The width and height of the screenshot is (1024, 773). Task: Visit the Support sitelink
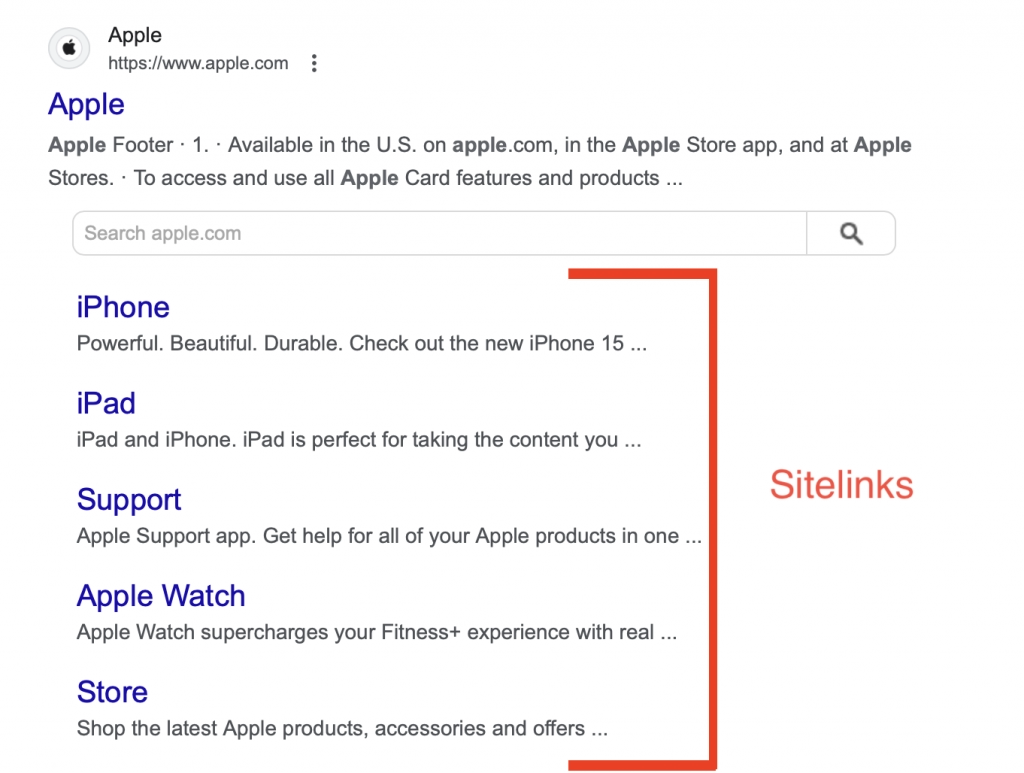pos(129,499)
